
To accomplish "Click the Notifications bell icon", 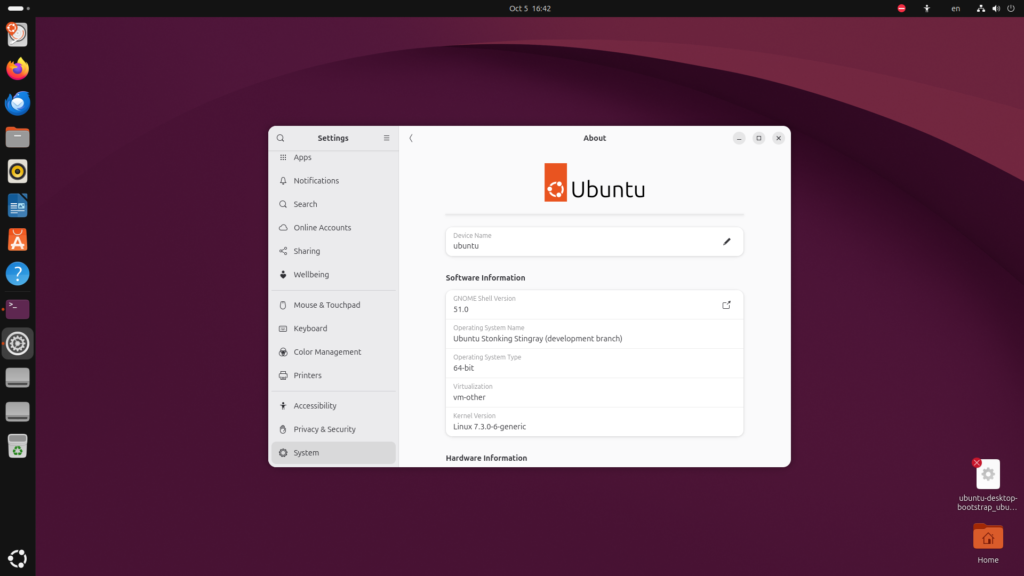I will click(283, 181).
